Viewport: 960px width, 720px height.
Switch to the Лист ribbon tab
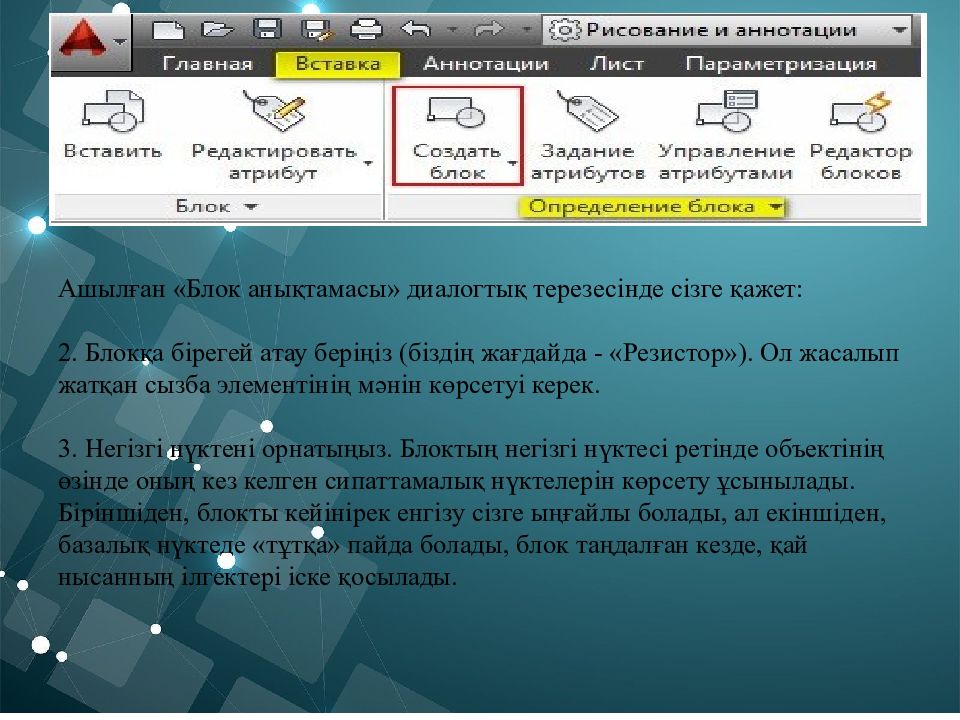(617, 64)
